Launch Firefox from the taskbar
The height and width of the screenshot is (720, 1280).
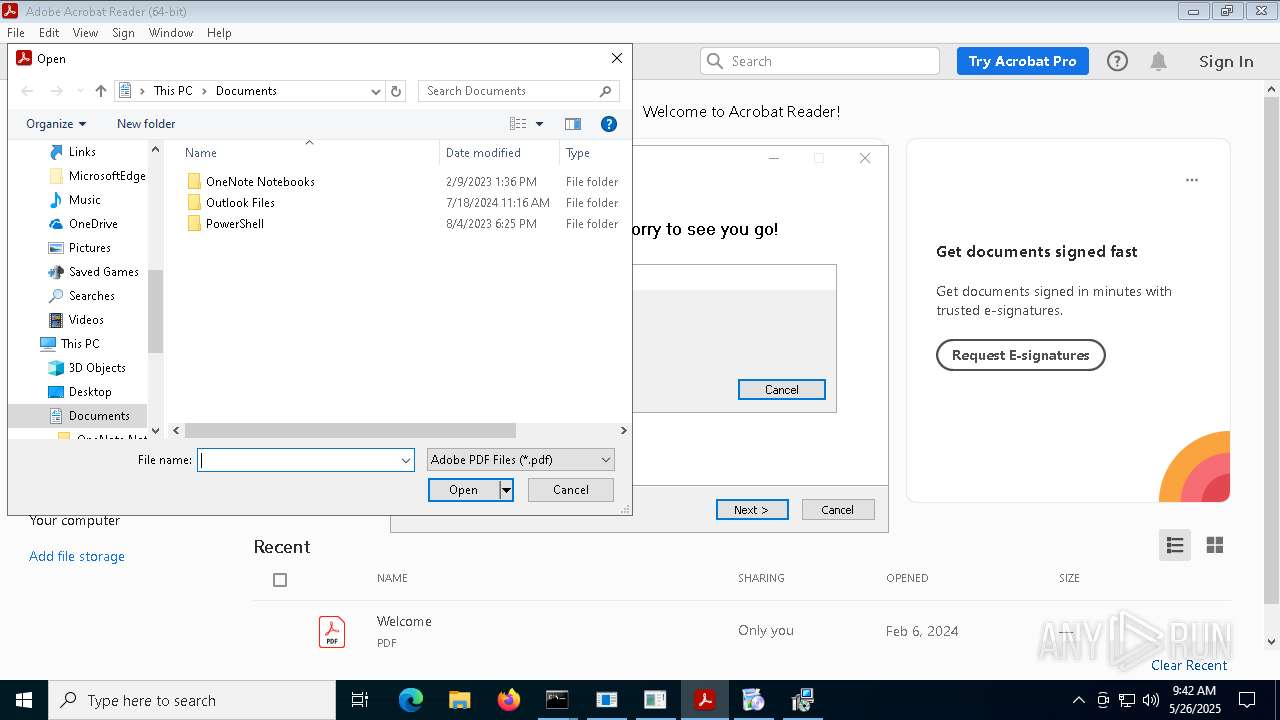(x=508, y=700)
